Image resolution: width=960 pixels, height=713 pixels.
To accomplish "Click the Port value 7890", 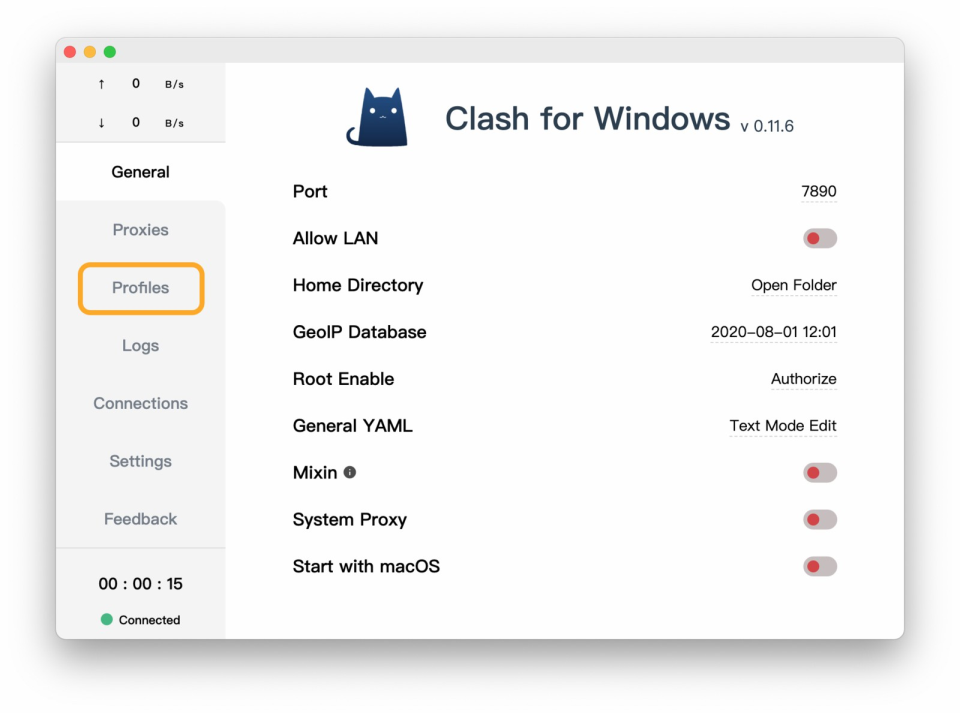I will pos(820,191).
